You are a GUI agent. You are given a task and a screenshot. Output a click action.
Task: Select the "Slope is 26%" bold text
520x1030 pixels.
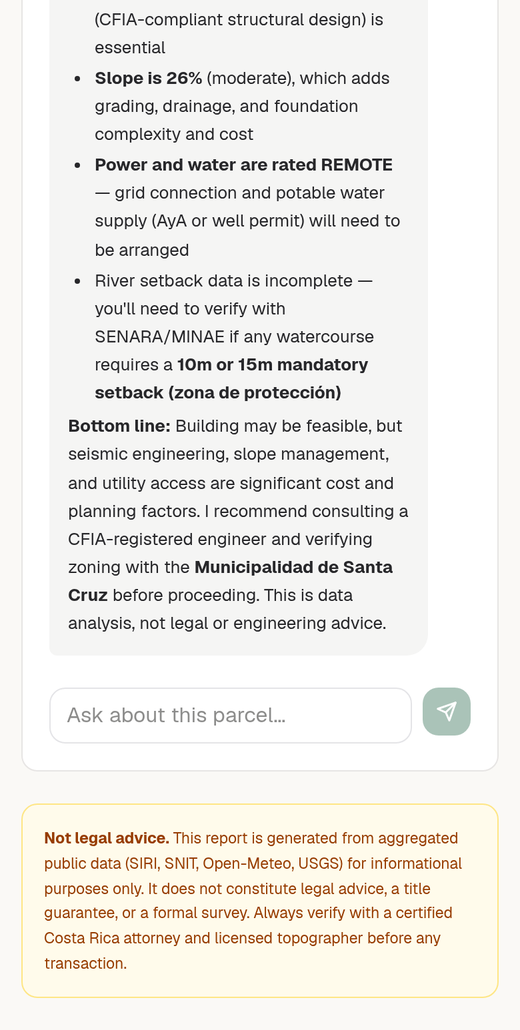148,78
